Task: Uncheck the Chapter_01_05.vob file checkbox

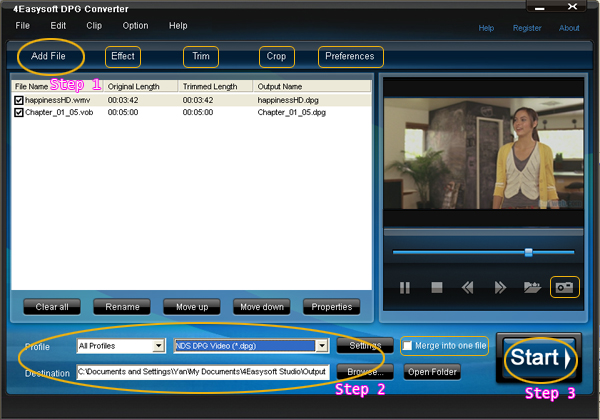Action: coord(19,112)
